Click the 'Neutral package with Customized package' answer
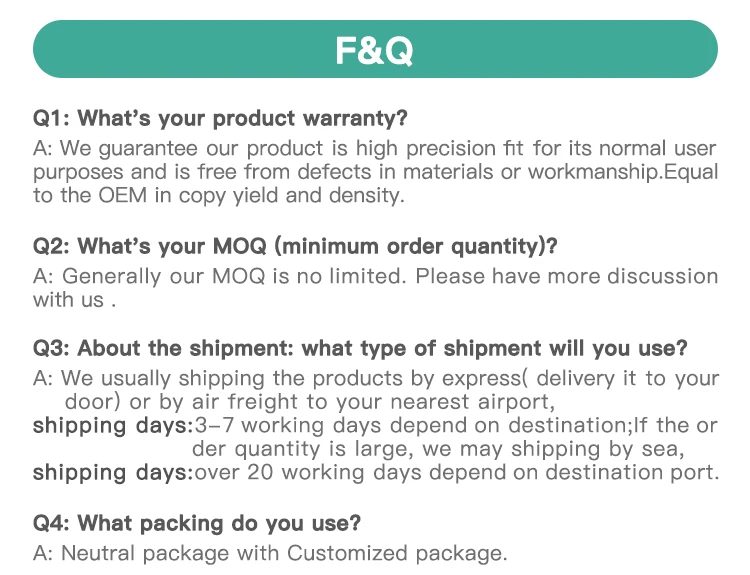The height and width of the screenshot is (575, 750). 270,552
